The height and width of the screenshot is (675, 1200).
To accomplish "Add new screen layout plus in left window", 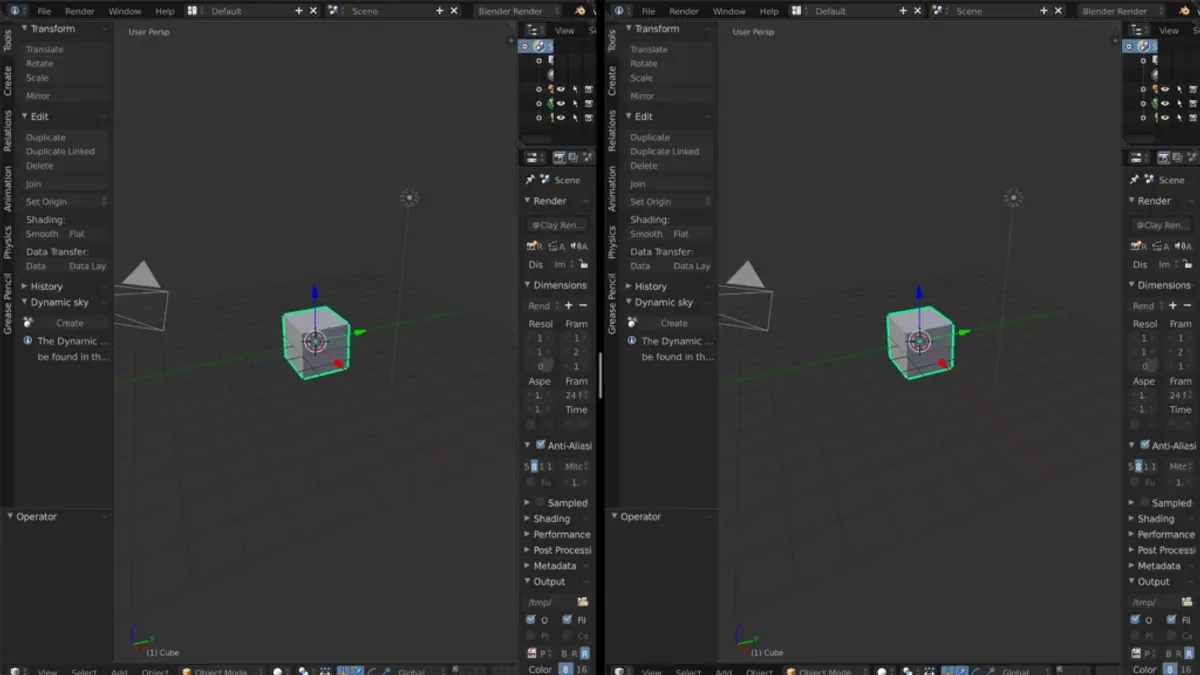I will pos(299,11).
